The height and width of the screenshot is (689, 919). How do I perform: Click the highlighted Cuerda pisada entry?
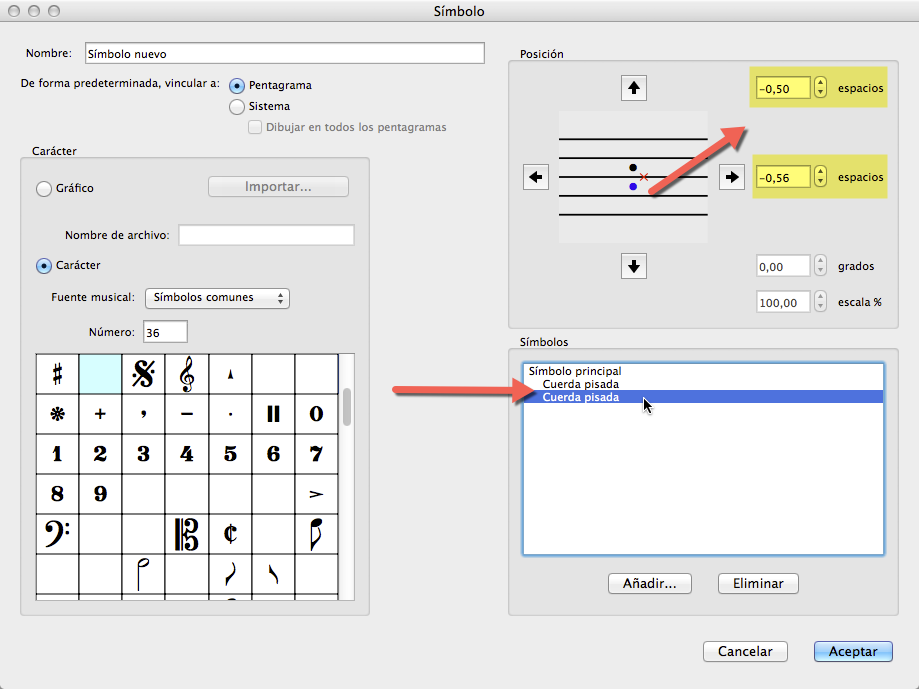point(703,397)
